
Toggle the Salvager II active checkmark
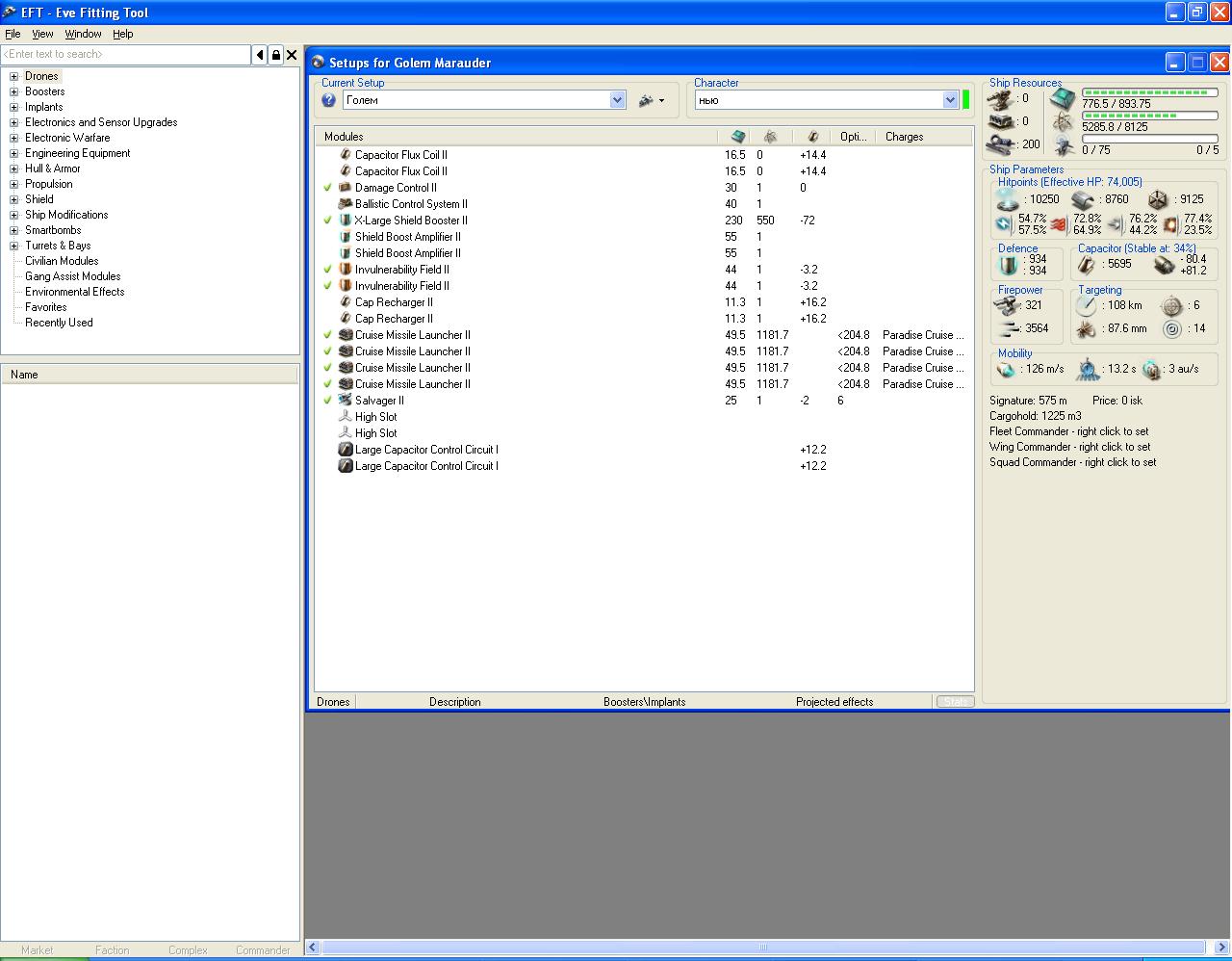[x=328, y=401]
